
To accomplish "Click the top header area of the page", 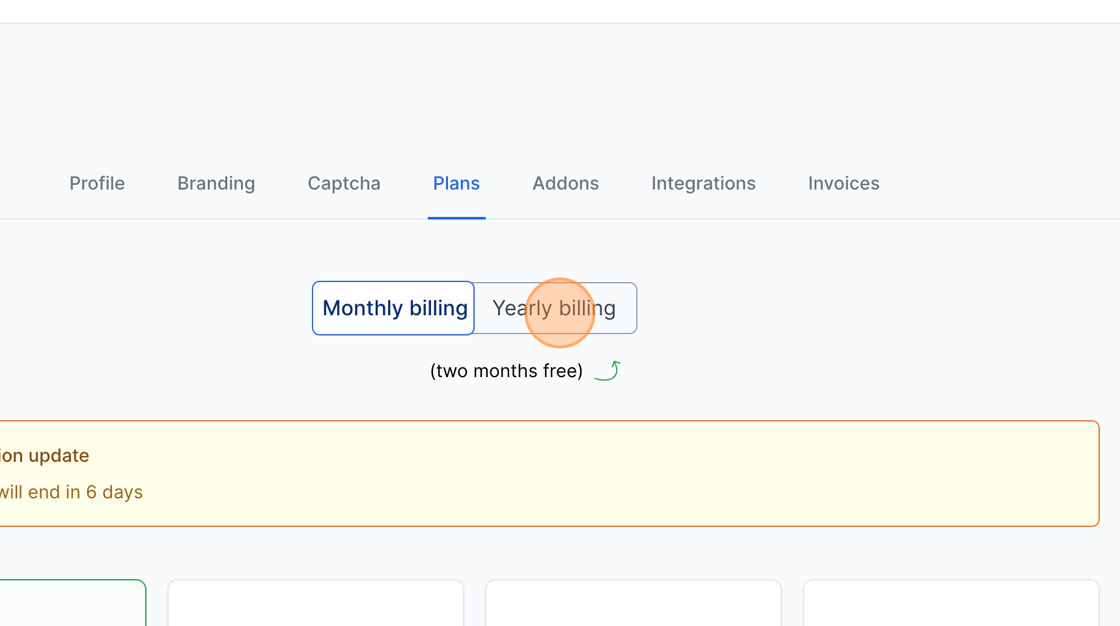I will click(560, 11).
